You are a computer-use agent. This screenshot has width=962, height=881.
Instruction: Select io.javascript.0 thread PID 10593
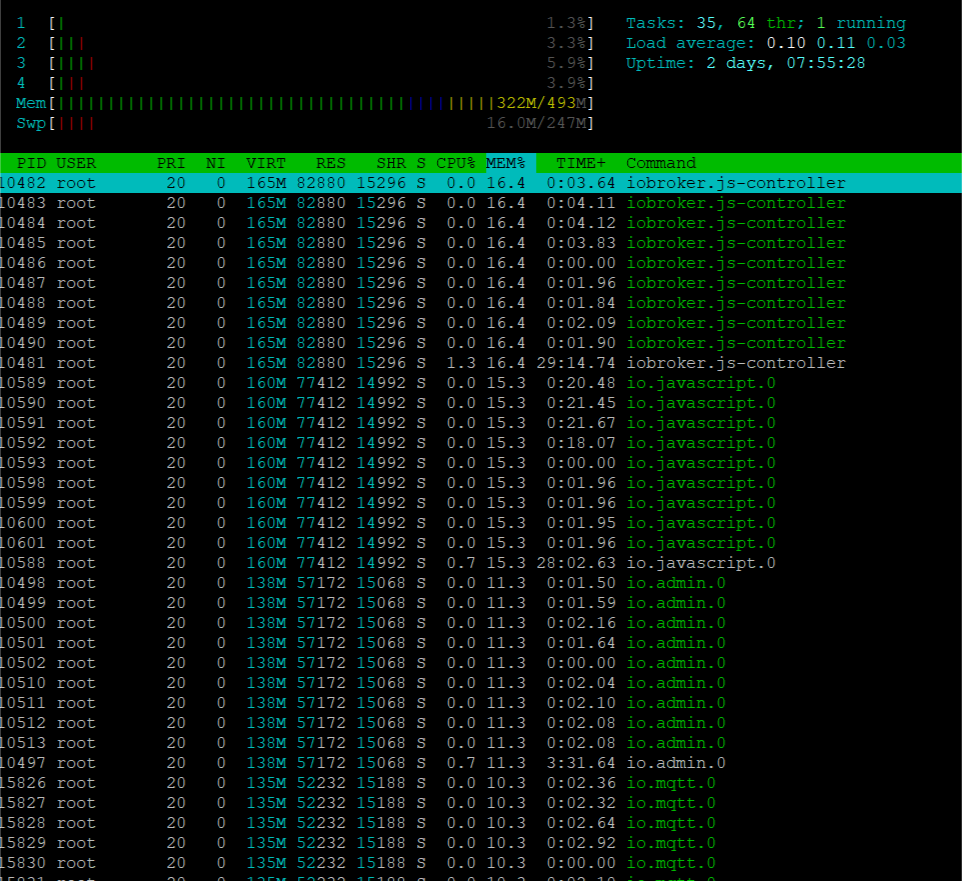(x=481, y=463)
